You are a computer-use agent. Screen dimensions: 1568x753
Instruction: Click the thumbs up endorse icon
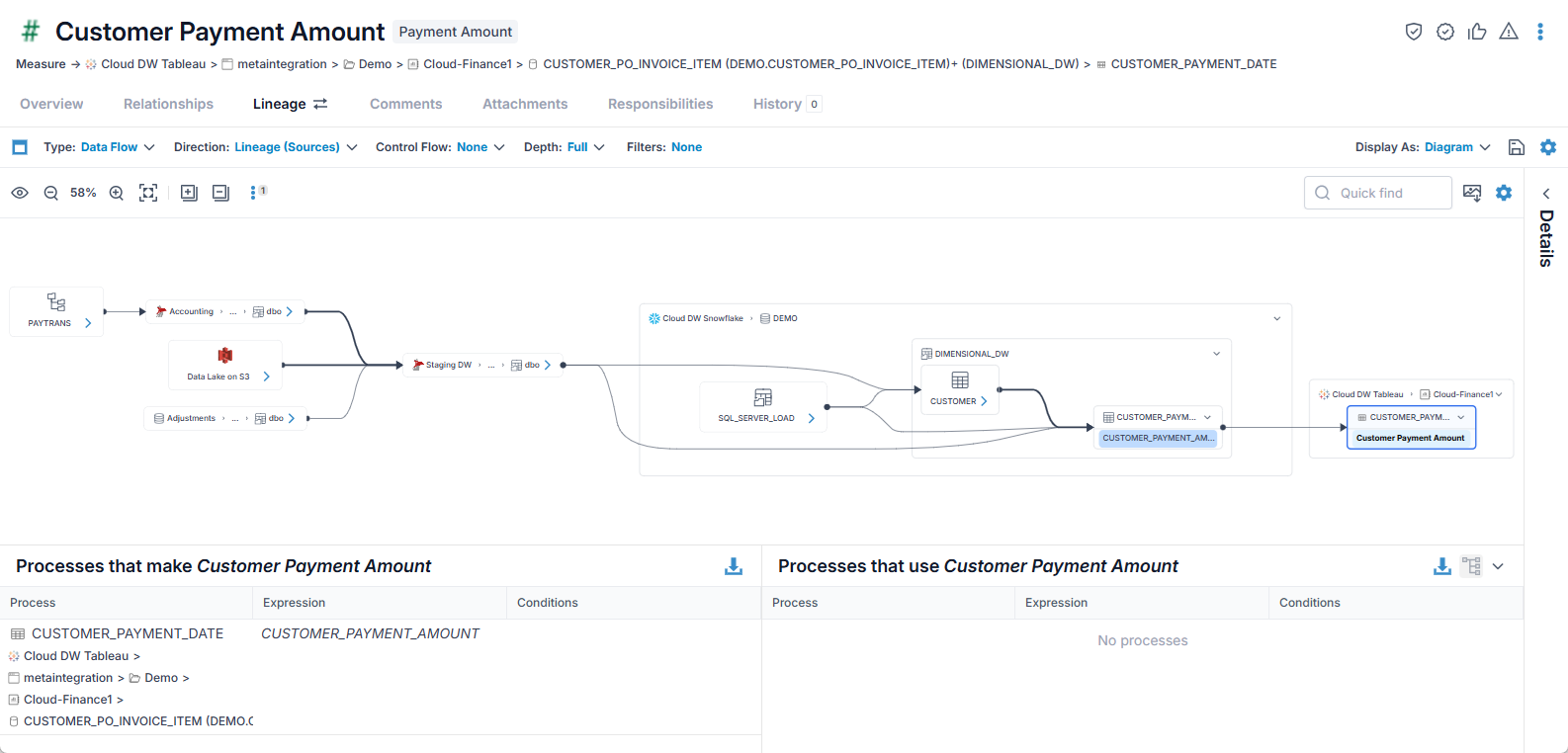1477,32
